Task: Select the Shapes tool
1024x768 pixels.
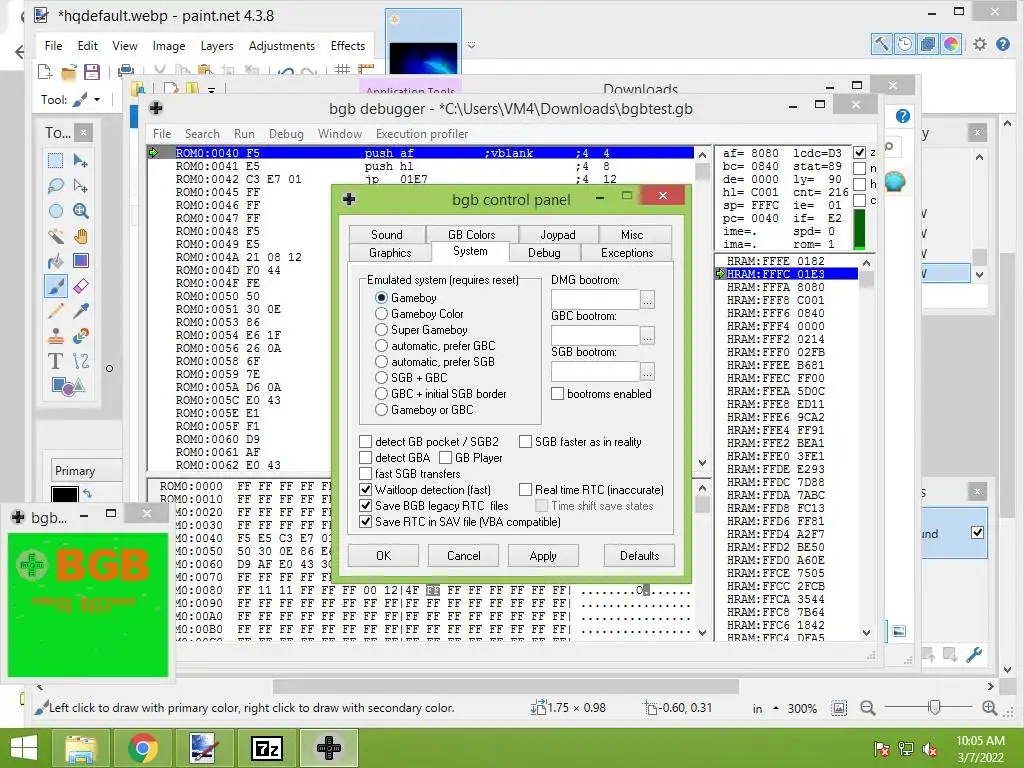Action: coord(68,386)
